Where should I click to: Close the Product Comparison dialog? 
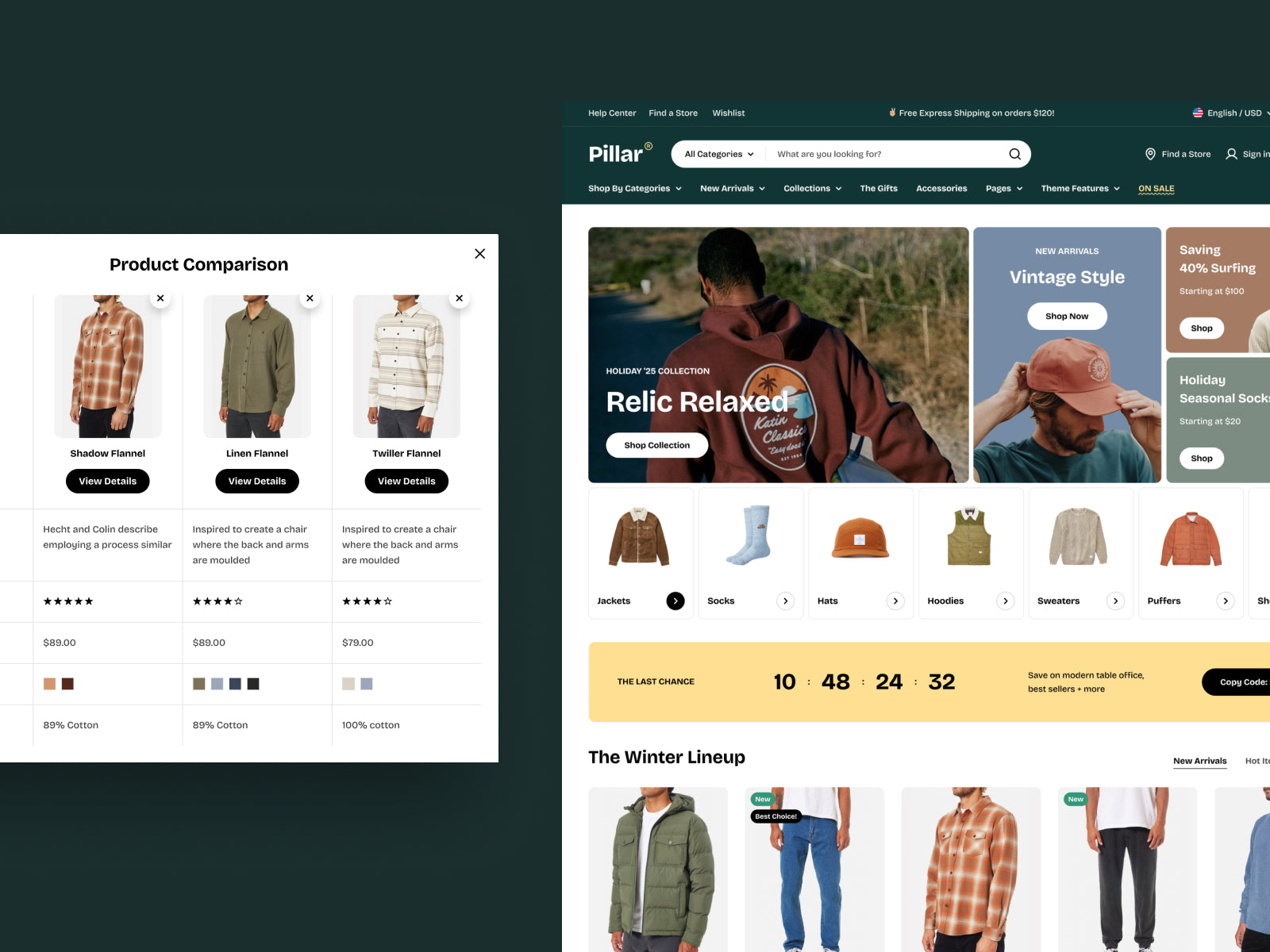tap(479, 254)
